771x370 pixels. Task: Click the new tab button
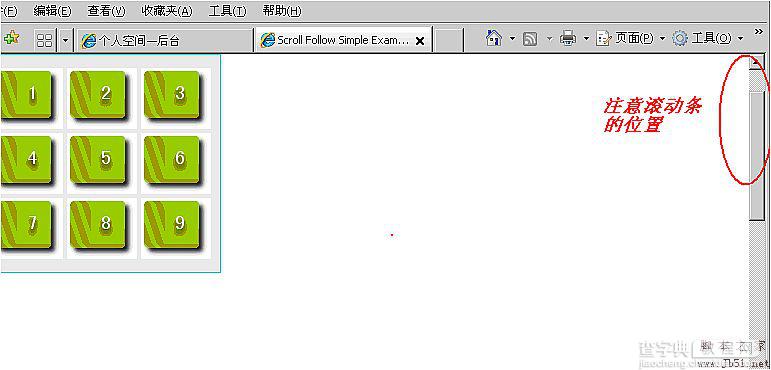click(449, 40)
